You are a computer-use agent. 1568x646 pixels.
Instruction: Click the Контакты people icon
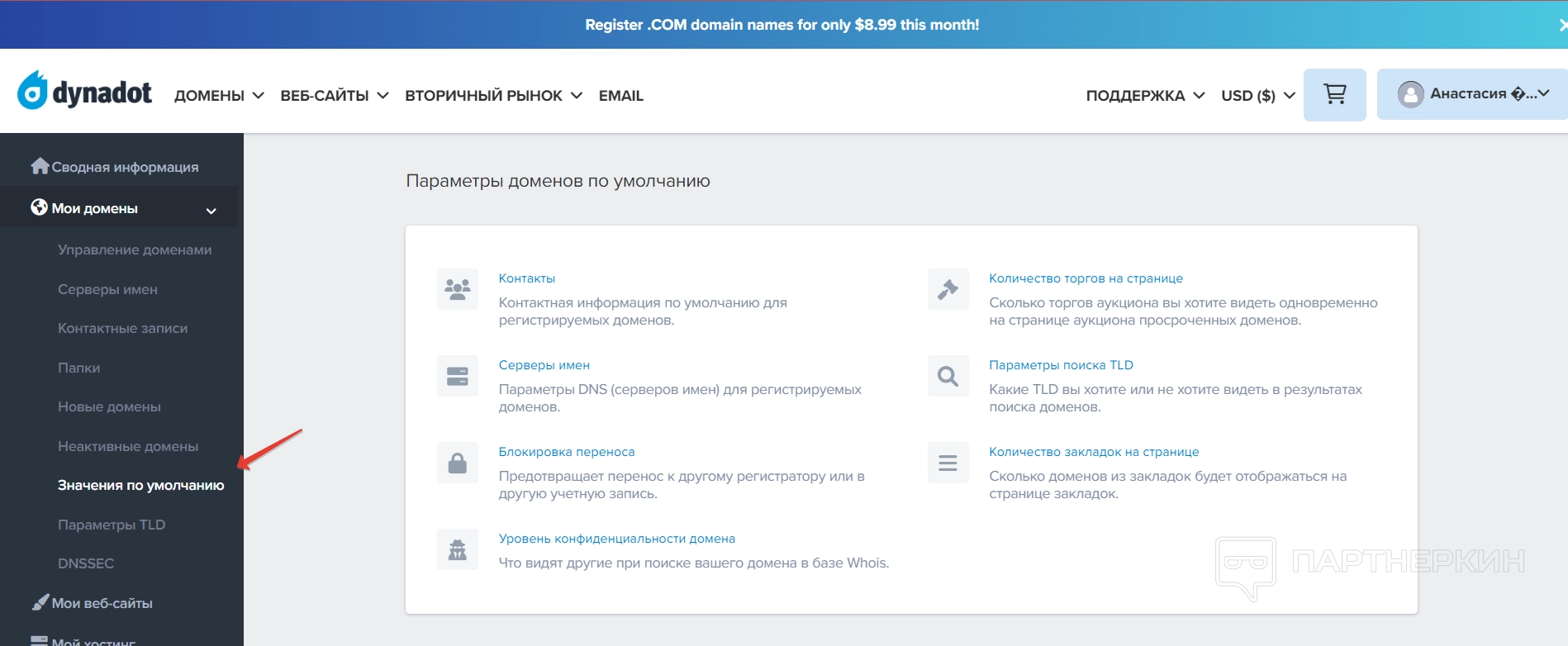pos(458,288)
